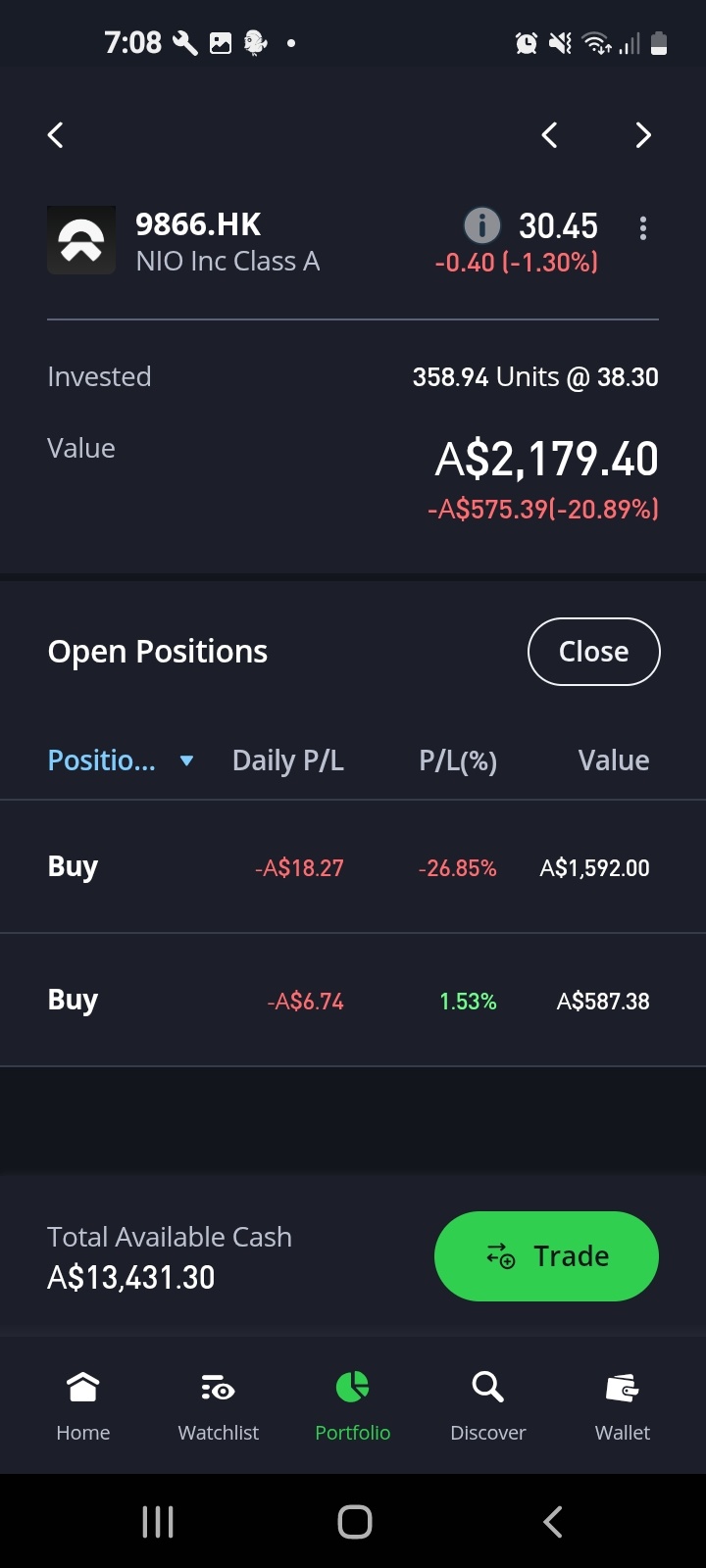Close all open positions button
The image size is (706, 1568).
(594, 652)
